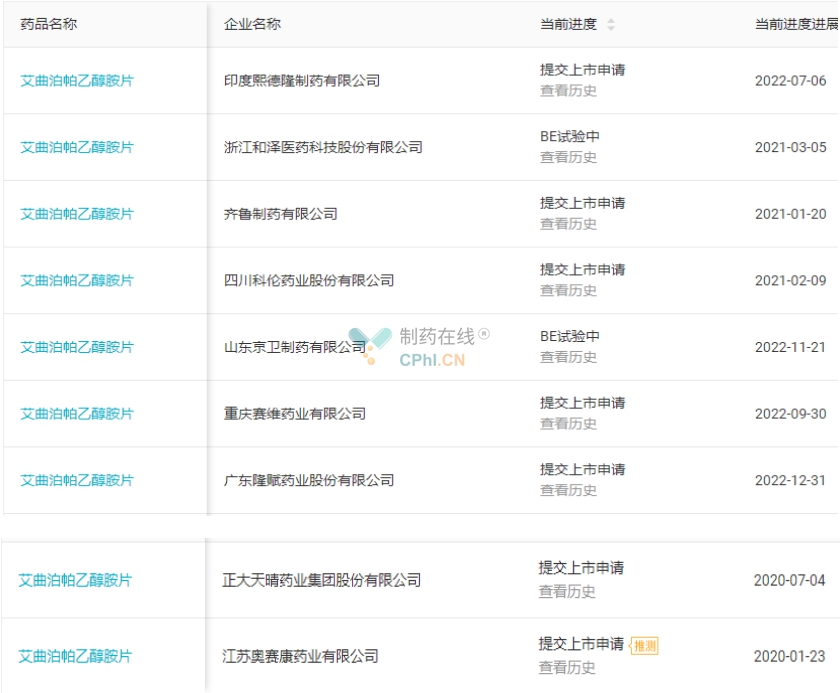View 查看历史 for 江苏奥赛康药业有限公司
The image size is (840, 693).
[567, 668]
